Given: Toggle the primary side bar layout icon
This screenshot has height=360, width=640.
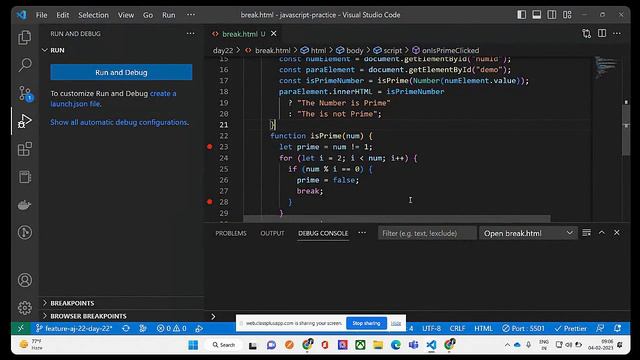Looking at the screenshot, I should coord(522,15).
